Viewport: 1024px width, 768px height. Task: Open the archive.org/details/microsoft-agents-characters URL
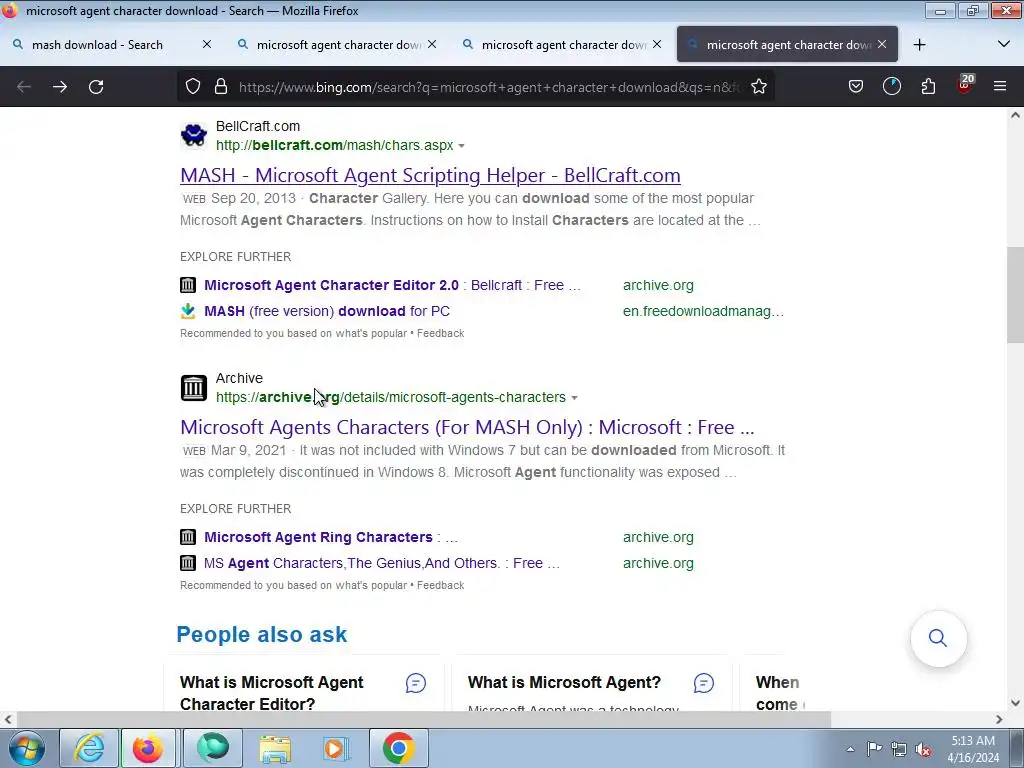pyautogui.click(x=391, y=397)
